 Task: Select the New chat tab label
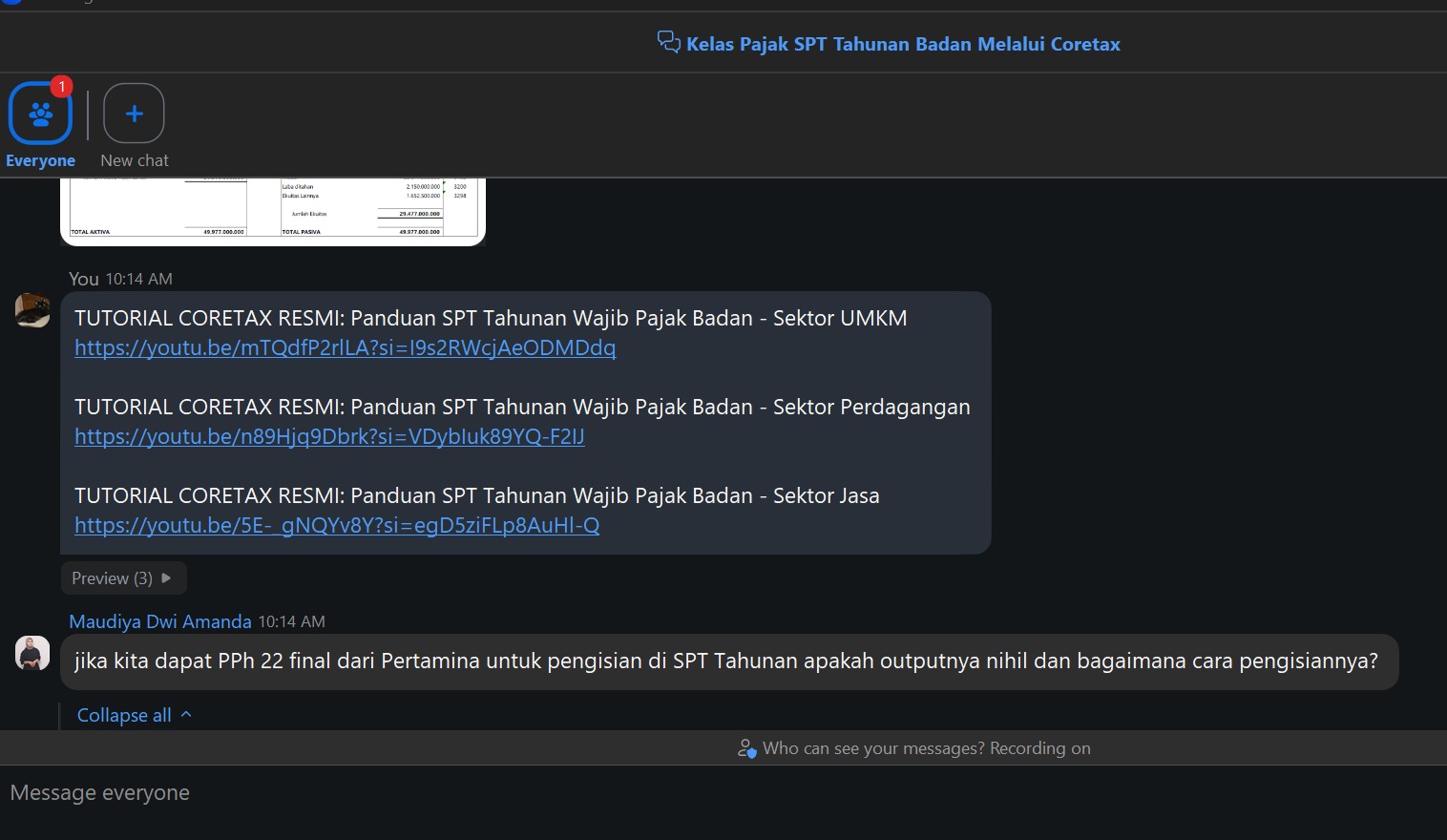coord(135,160)
